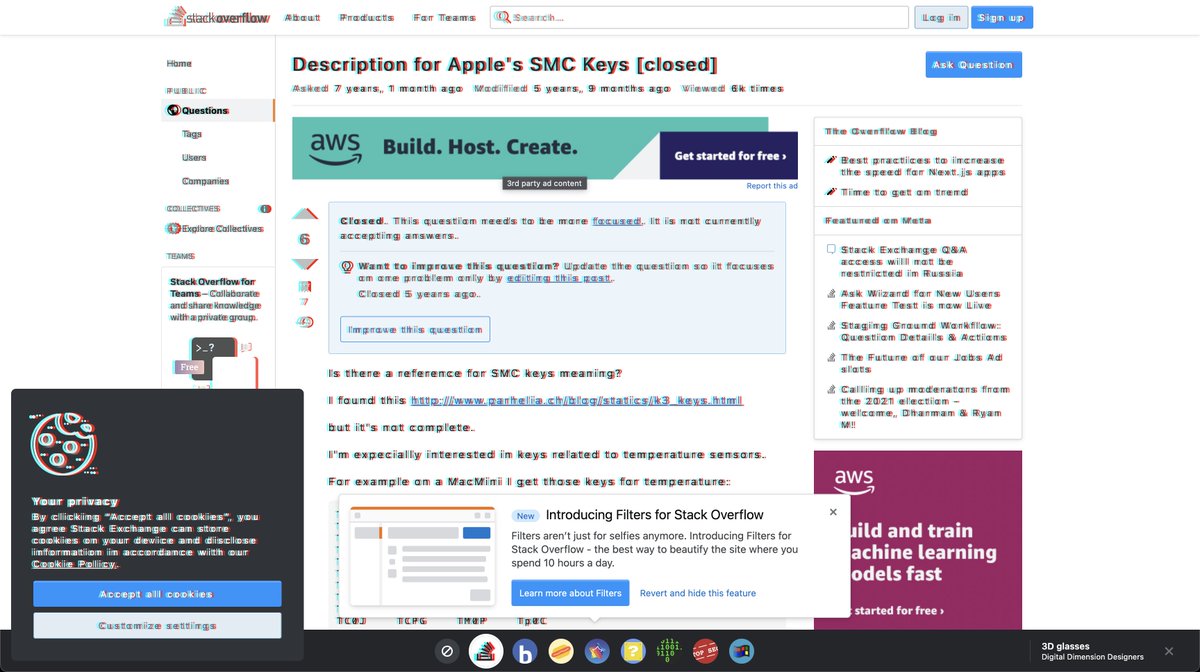Viewport: 1200px width, 672px height.
Task: Select the Stack Overflow filter icon in bottom bar
Action: 486,651
